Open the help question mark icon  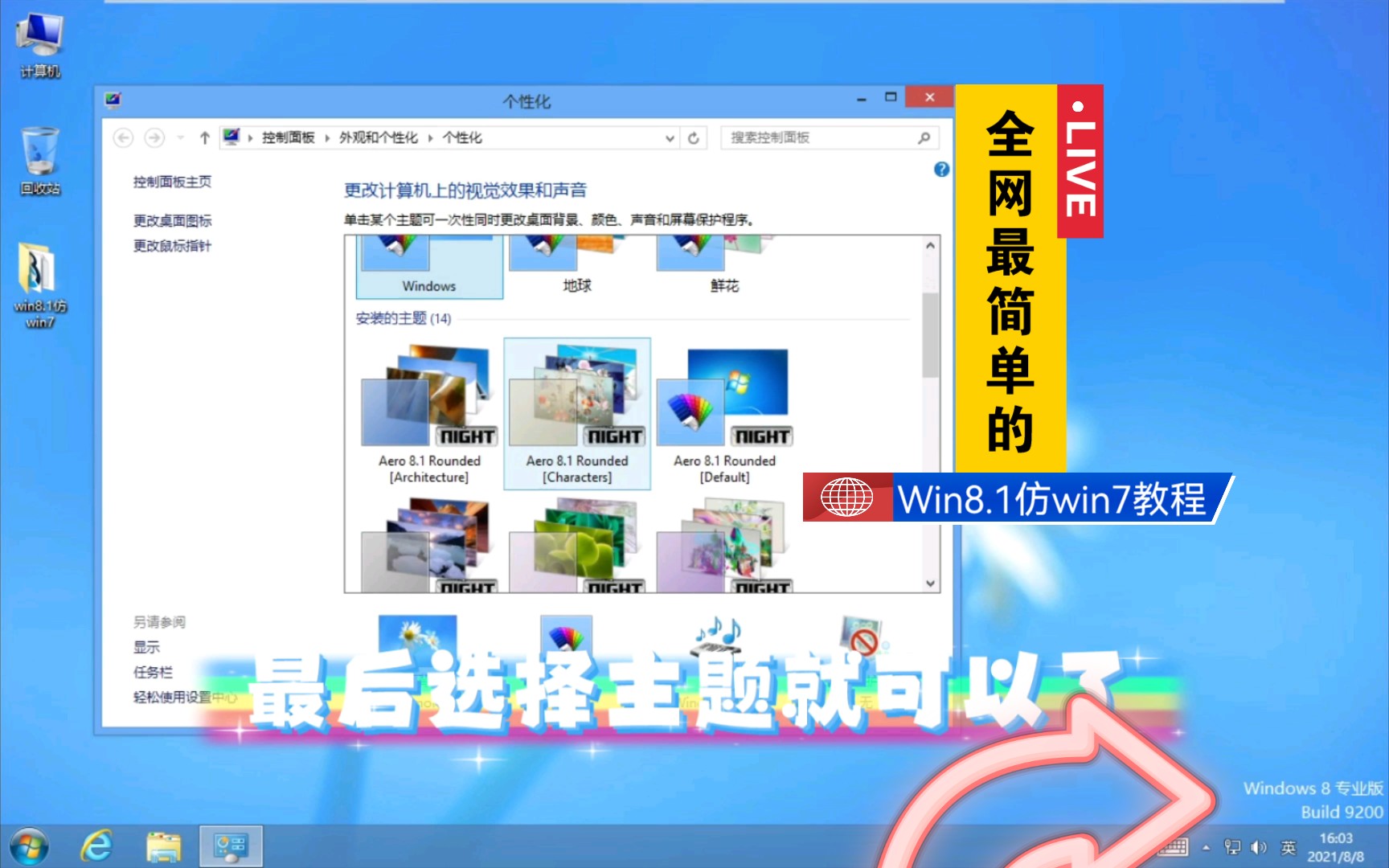pyautogui.click(x=941, y=170)
